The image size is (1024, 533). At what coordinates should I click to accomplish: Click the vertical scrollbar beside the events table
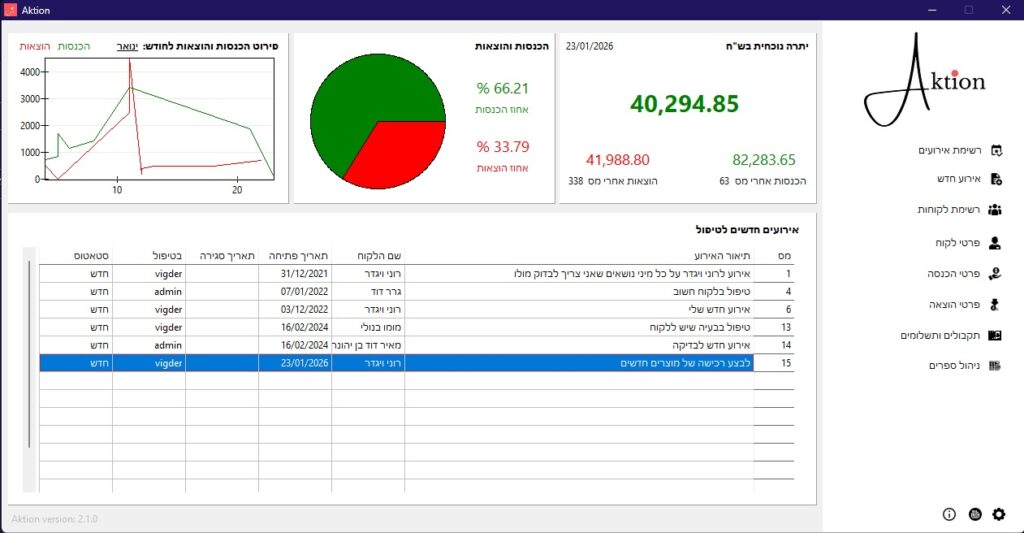click(x=29, y=350)
